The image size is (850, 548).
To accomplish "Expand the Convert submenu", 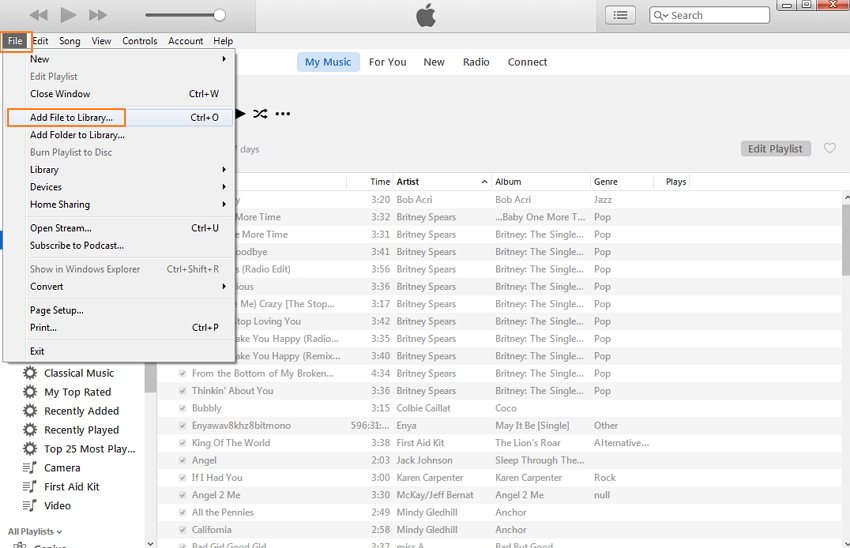I will click(x=120, y=287).
